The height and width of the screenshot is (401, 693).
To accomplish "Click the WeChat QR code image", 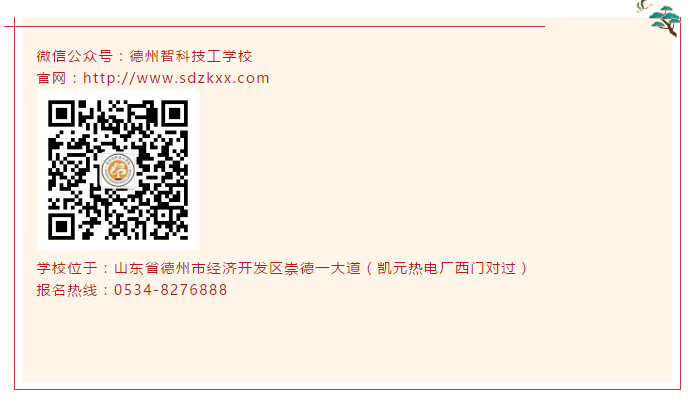I will (x=118, y=170).
